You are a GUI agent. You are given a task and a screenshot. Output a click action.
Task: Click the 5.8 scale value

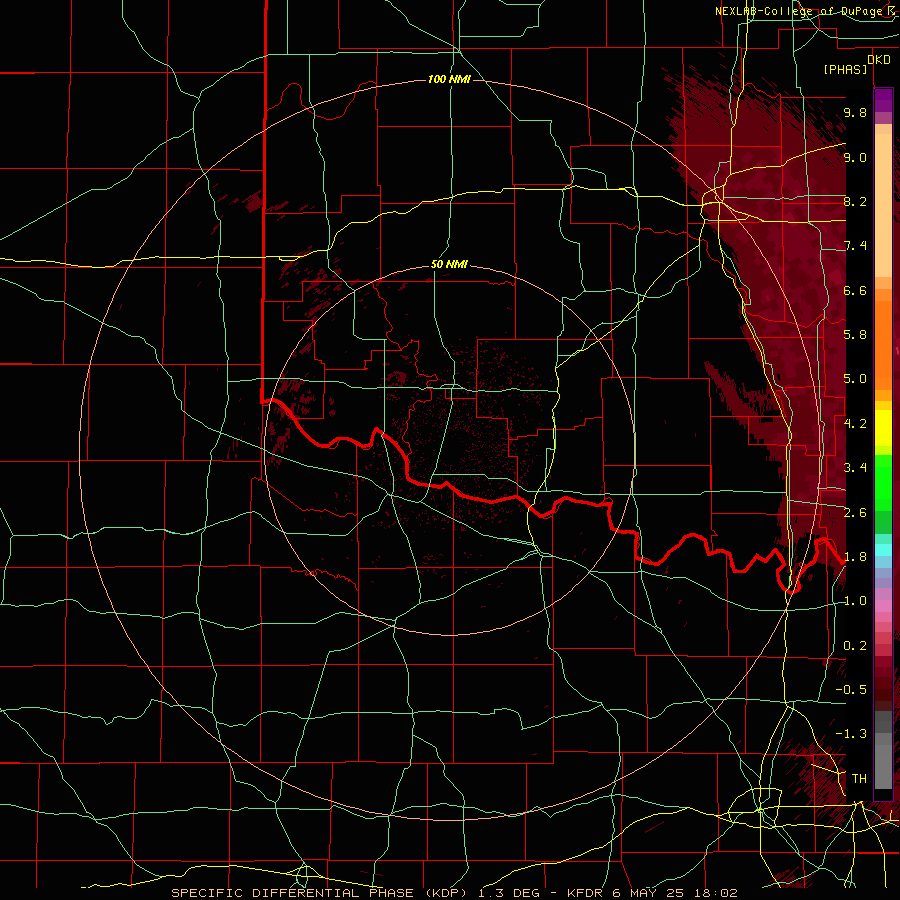point(855,335)
